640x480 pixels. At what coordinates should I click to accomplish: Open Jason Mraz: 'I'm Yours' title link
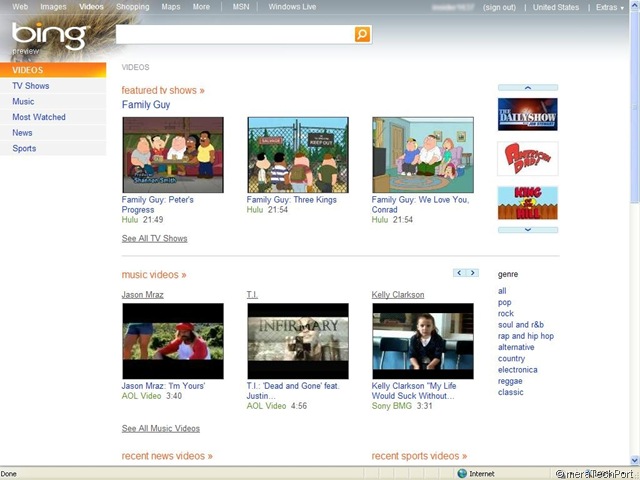coord(163,386)
